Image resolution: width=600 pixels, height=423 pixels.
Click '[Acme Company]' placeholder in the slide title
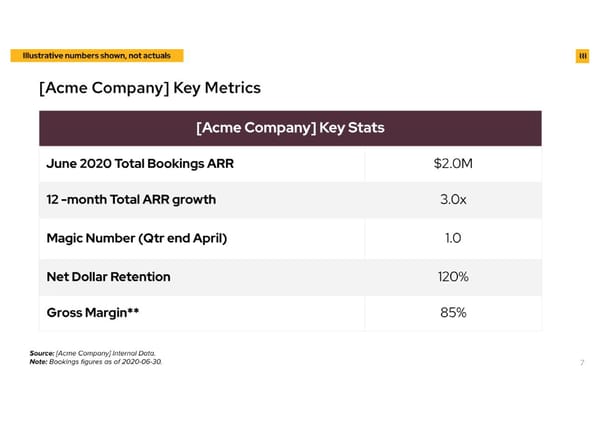[103, 88]
